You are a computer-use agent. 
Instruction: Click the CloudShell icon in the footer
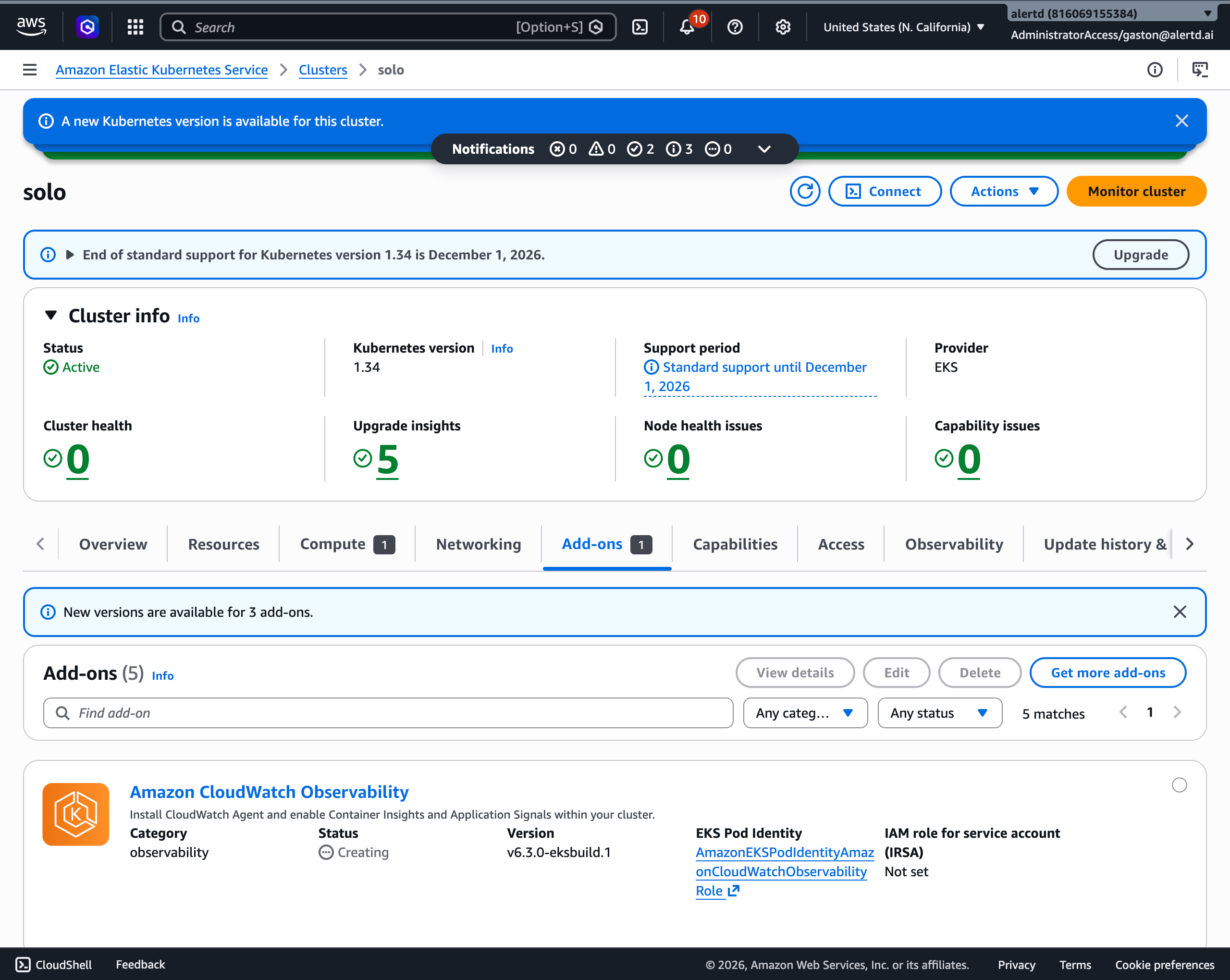[x=23, y=964]
